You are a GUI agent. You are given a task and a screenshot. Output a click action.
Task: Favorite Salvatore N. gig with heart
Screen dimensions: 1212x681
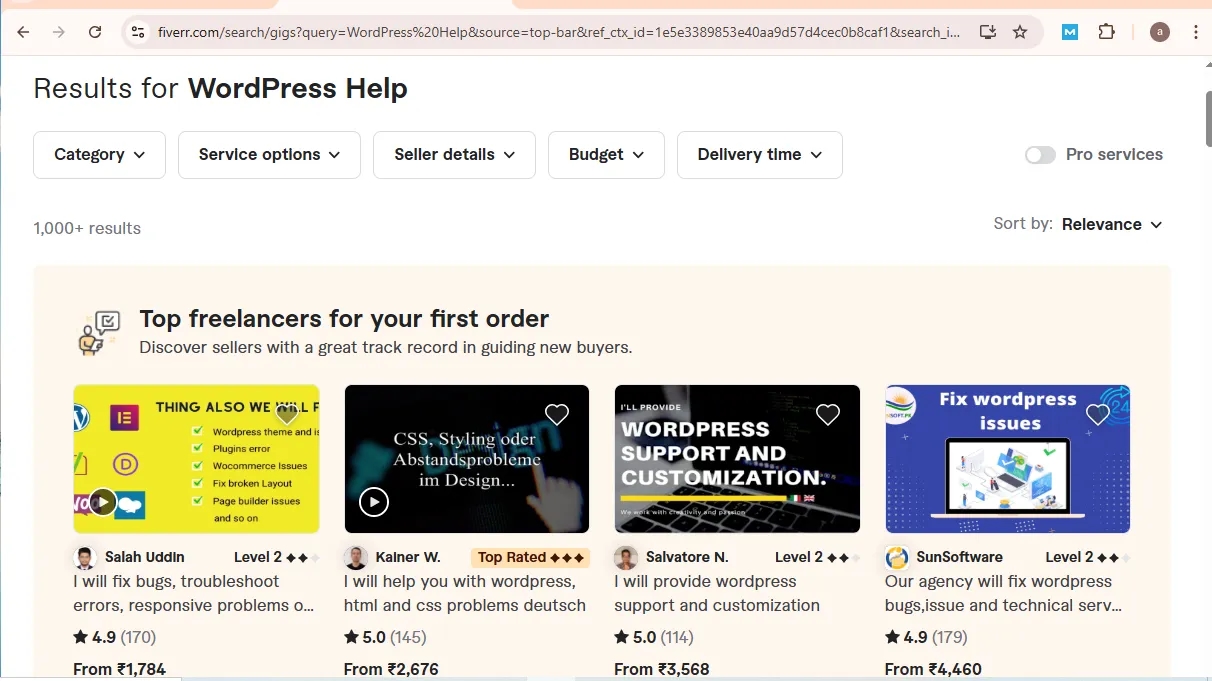(828, 414)
